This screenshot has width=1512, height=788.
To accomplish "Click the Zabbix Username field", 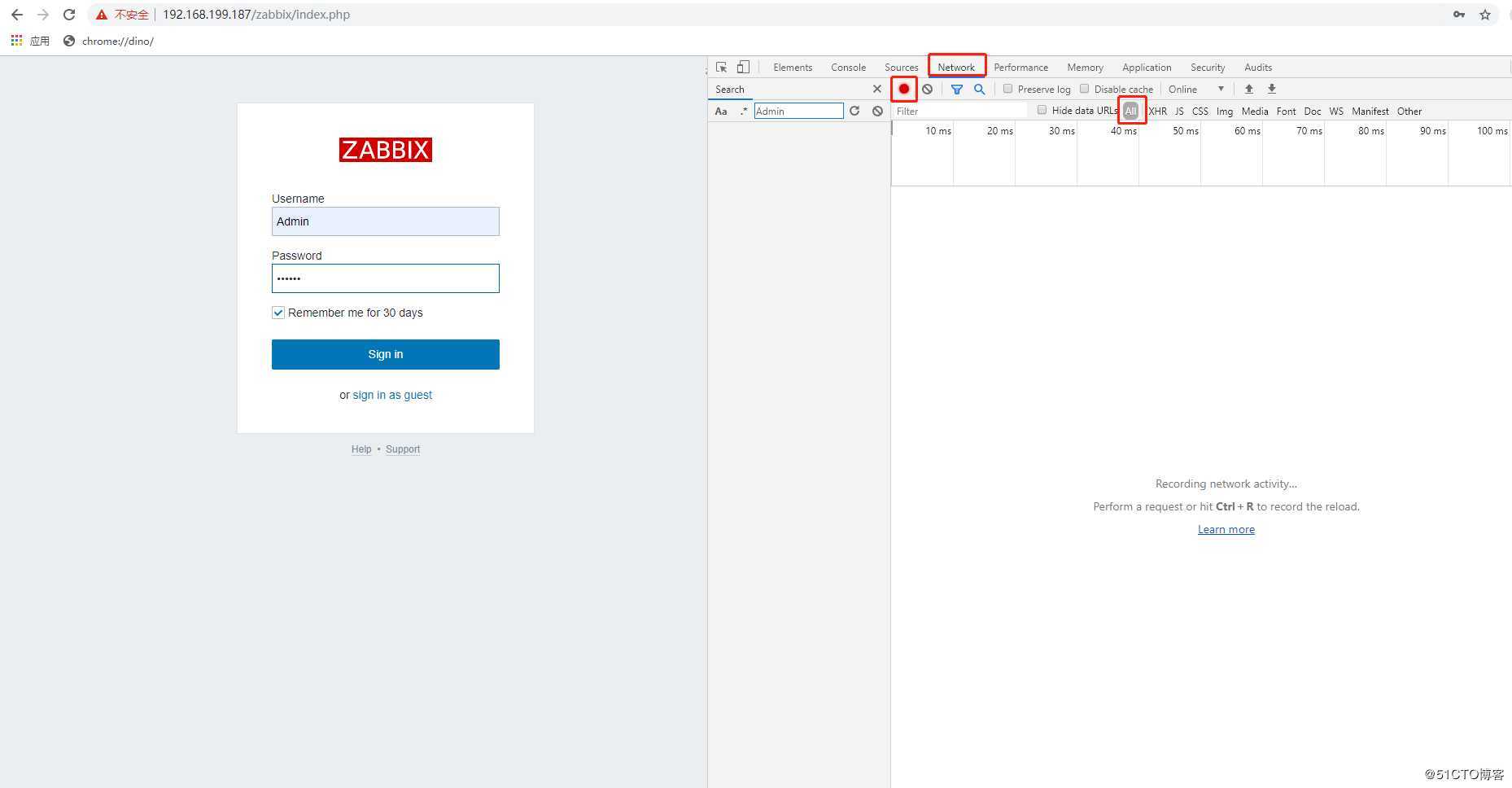I will [386, 221].
